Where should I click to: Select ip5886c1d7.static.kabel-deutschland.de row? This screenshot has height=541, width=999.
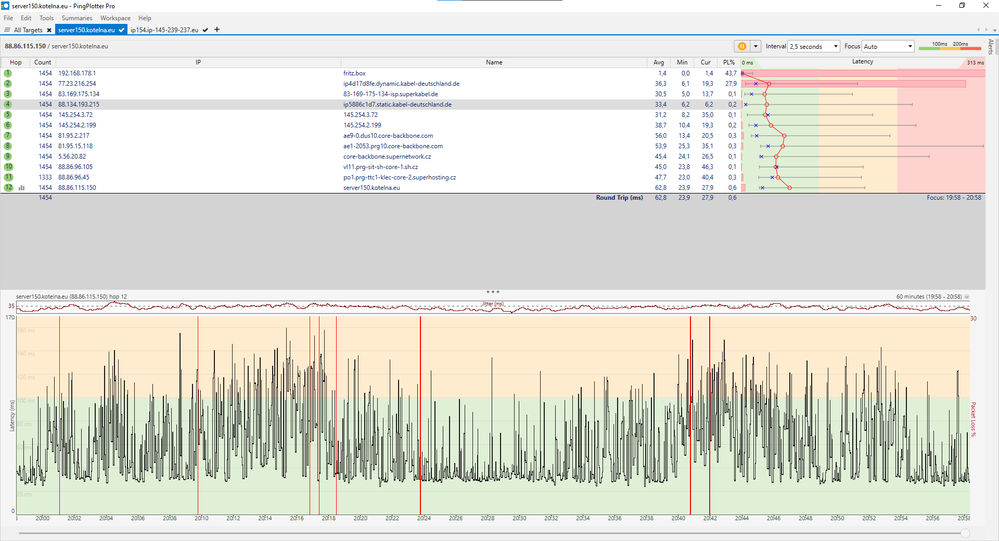pyautogui.click(x=492, y=105)
